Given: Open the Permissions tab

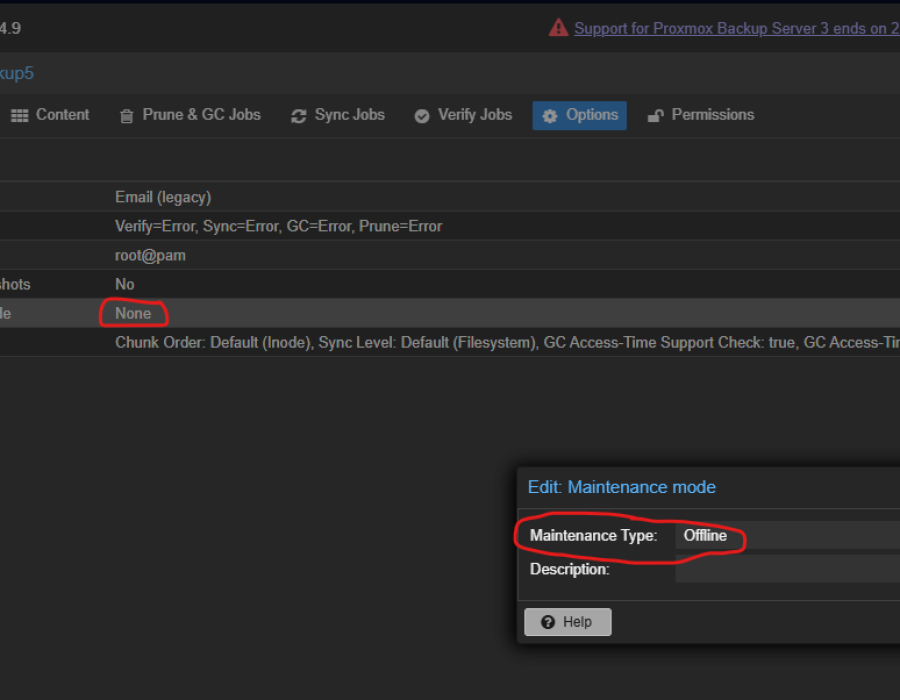Looking at the screenshot, I should tap(701, 115).
